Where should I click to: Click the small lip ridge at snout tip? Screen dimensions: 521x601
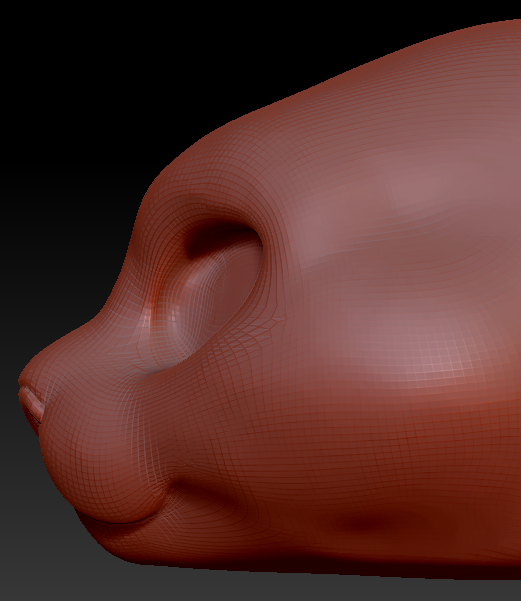click(x=32, y=403)
